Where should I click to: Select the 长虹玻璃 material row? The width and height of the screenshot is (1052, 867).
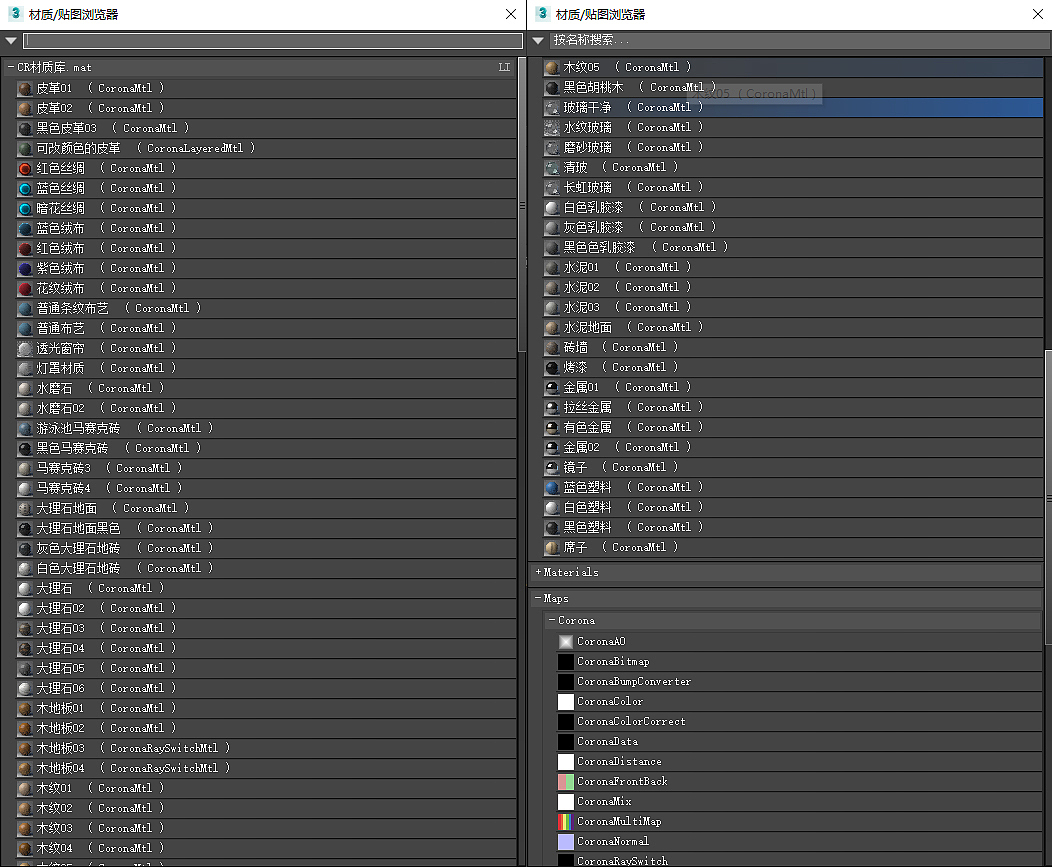point(793,187)
